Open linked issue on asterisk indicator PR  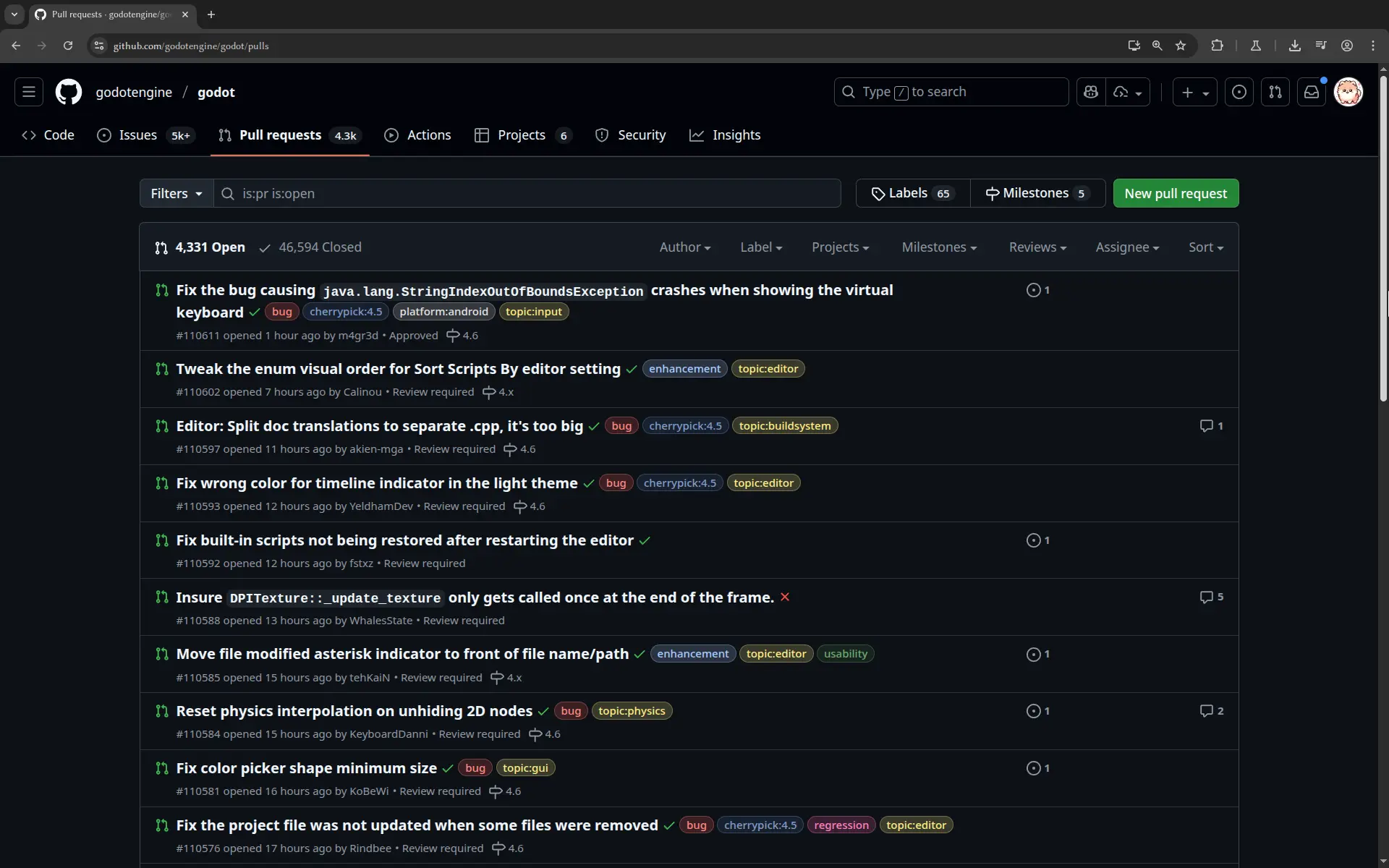1038,655
